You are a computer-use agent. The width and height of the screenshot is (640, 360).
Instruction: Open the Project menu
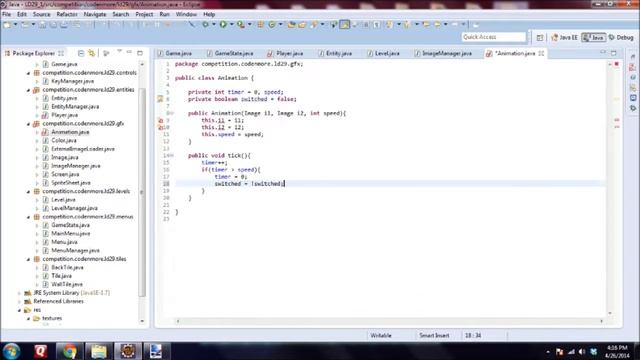pyautogui.click(x=144, y=14)
